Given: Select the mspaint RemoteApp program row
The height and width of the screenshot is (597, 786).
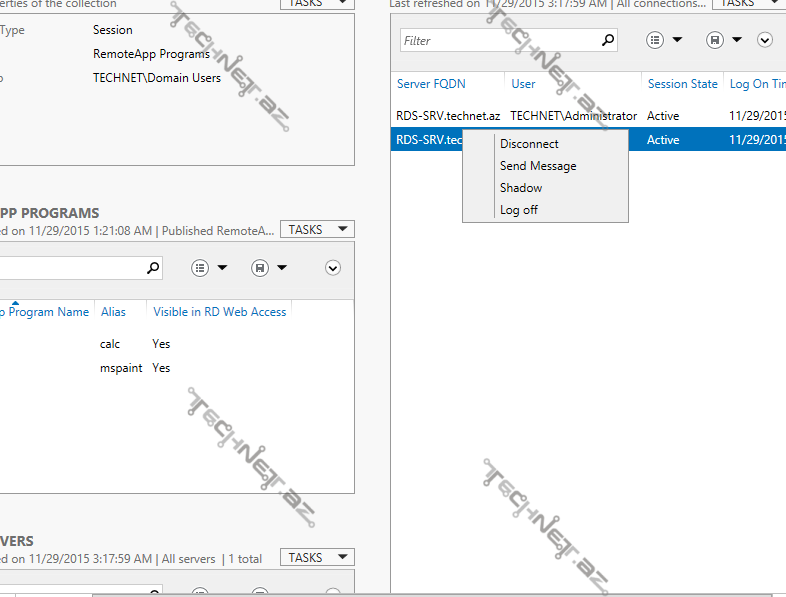Looking at the screenshot, I should [121, 368].
